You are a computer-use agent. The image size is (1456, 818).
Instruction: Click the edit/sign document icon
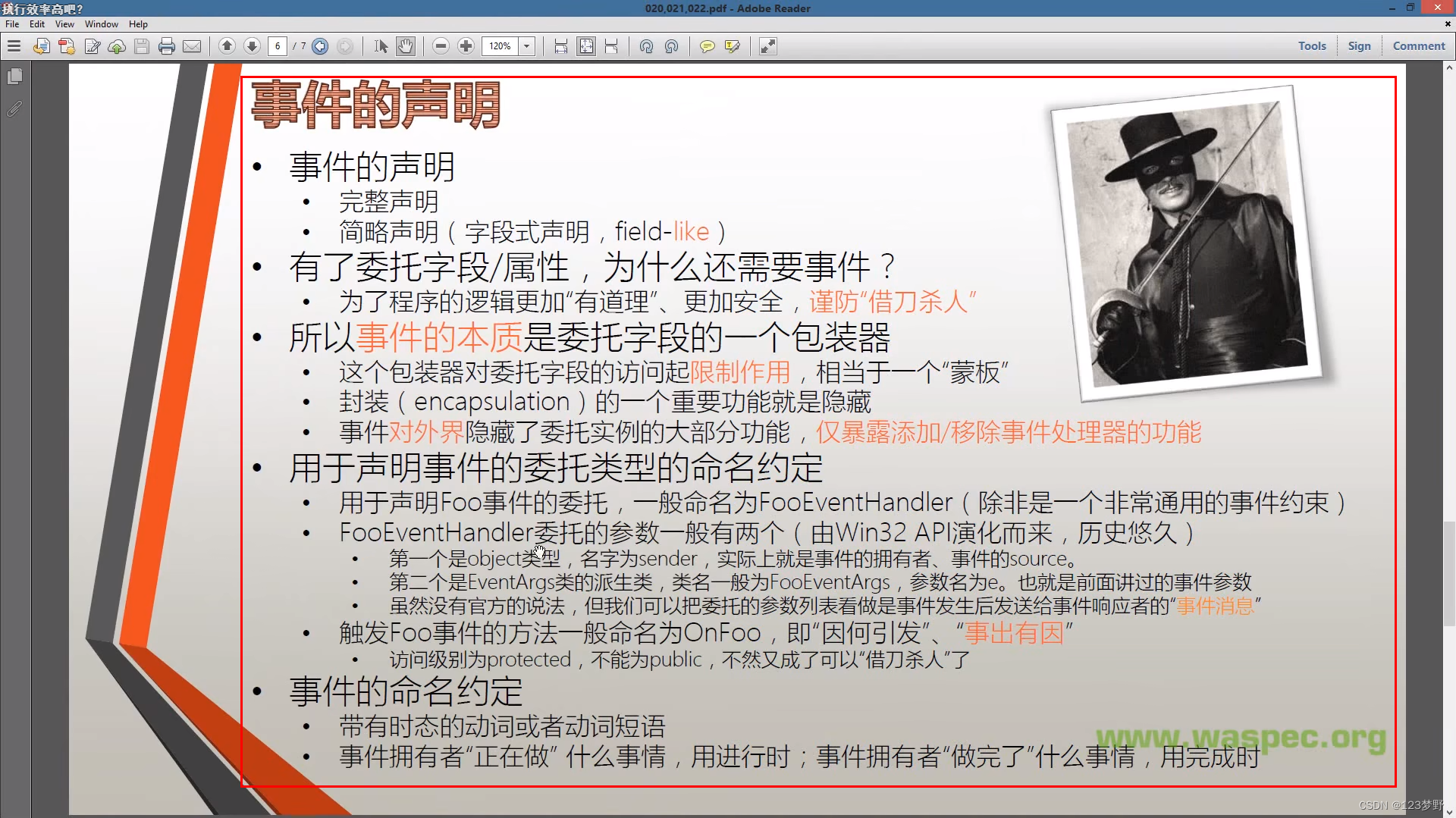click(x=93, y=46)
